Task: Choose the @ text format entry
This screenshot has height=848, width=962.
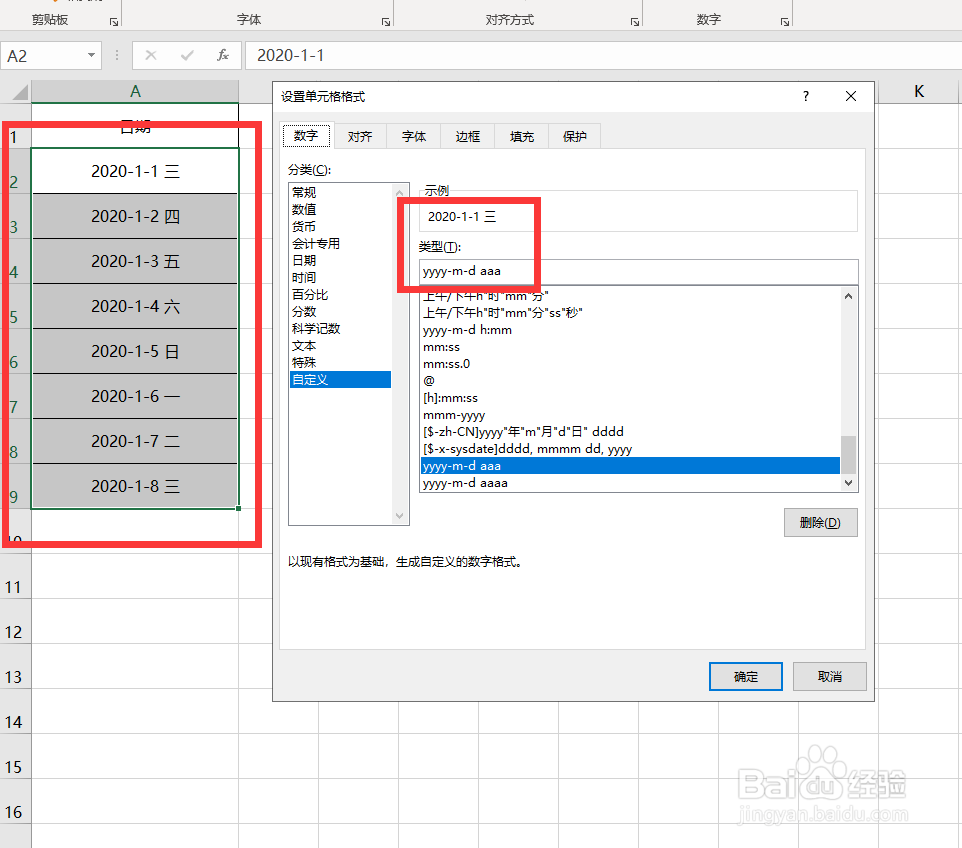Action: point(630,380)
